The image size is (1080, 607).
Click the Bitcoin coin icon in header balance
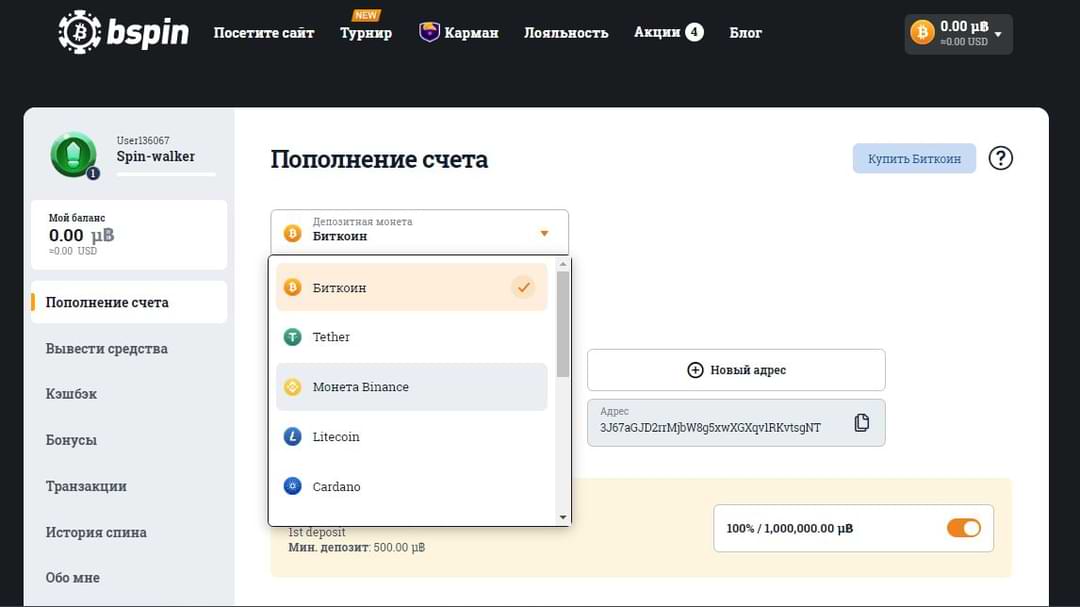(x=922, y=32)
